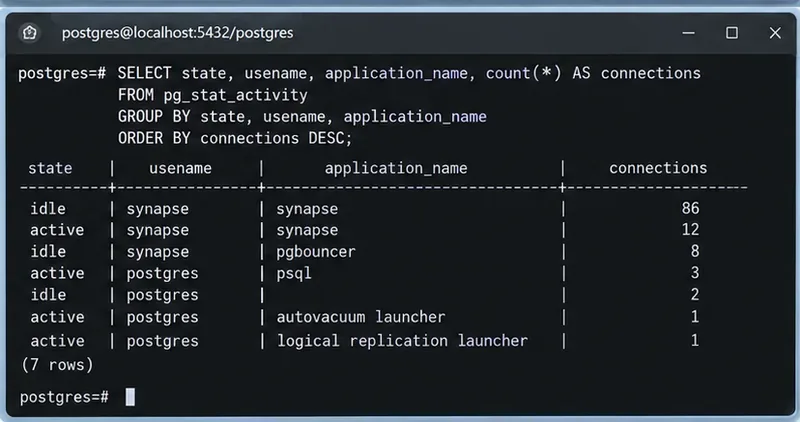Click the usename postgres in the psql row

point(162,274)
